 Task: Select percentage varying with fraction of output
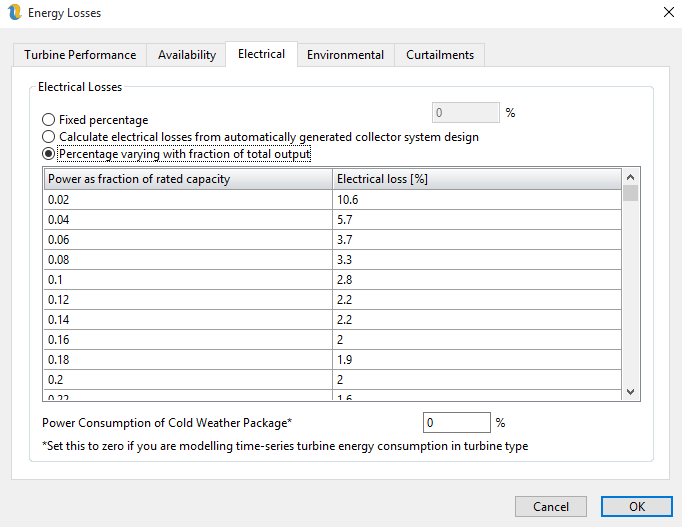(x=49, y=154)
